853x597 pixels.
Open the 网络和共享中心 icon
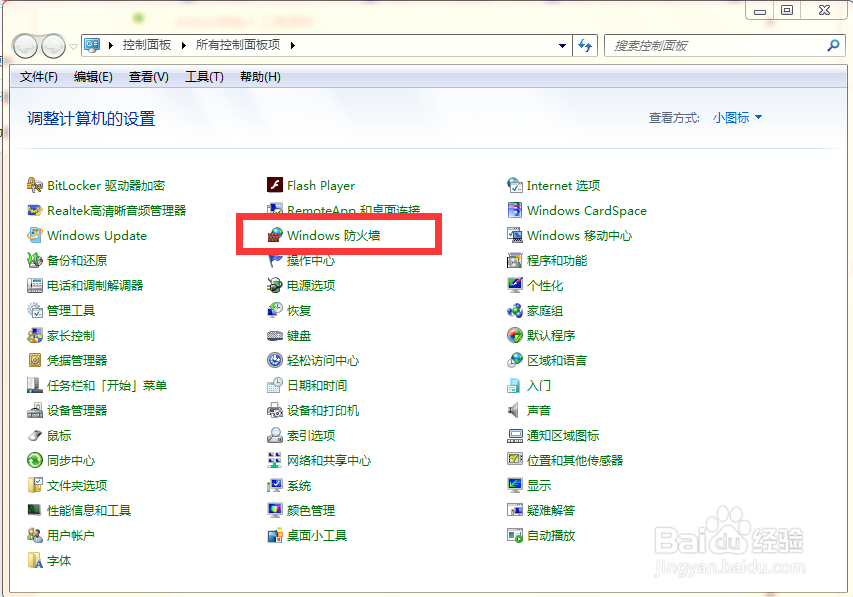tap(275, 461)
